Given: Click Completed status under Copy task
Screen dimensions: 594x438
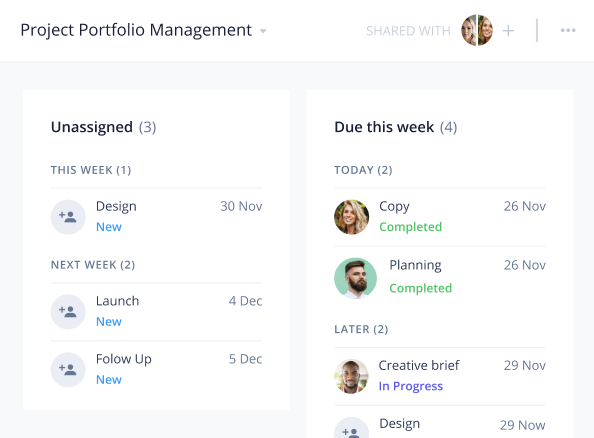Looking at the screenshot, I should pos(411,227).
